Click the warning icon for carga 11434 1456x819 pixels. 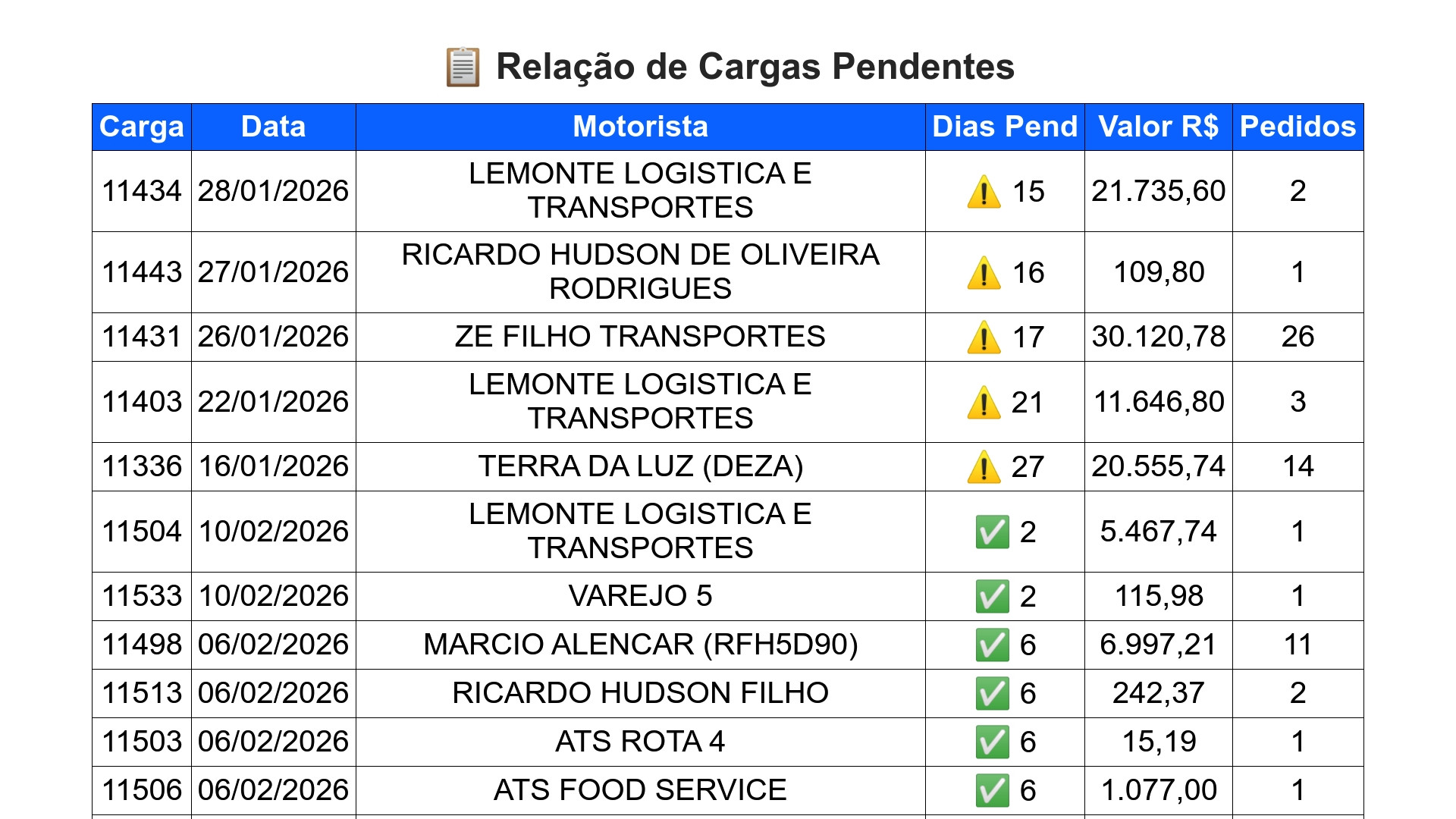coord(984,191)
